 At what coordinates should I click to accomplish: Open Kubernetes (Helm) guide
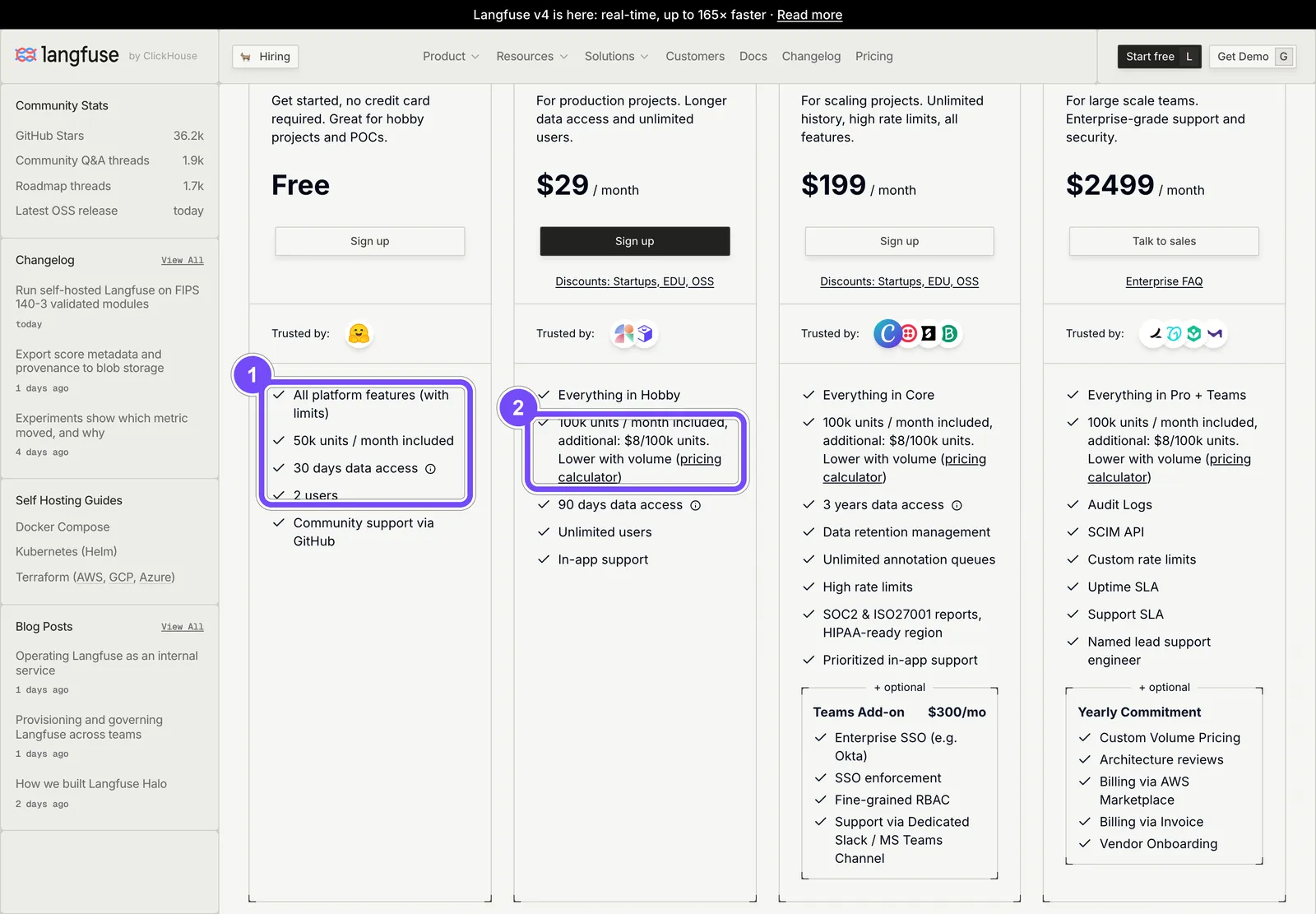(x=66, y=551)
